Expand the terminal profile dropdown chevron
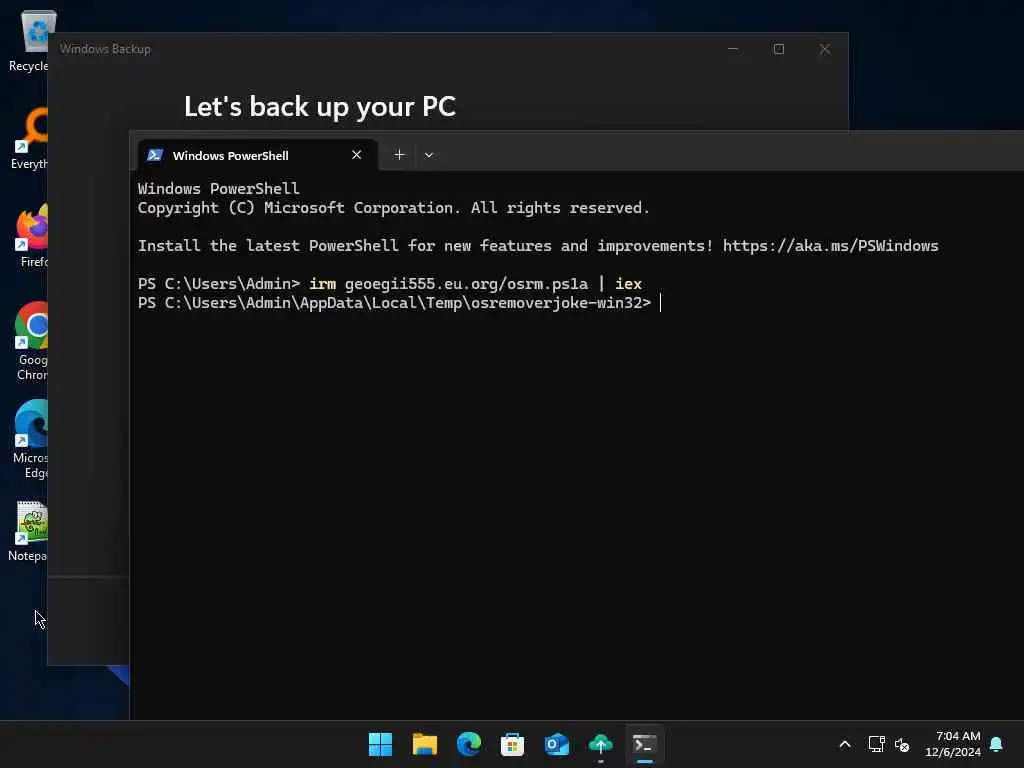The image size is (1024, 768). [428, 155]
